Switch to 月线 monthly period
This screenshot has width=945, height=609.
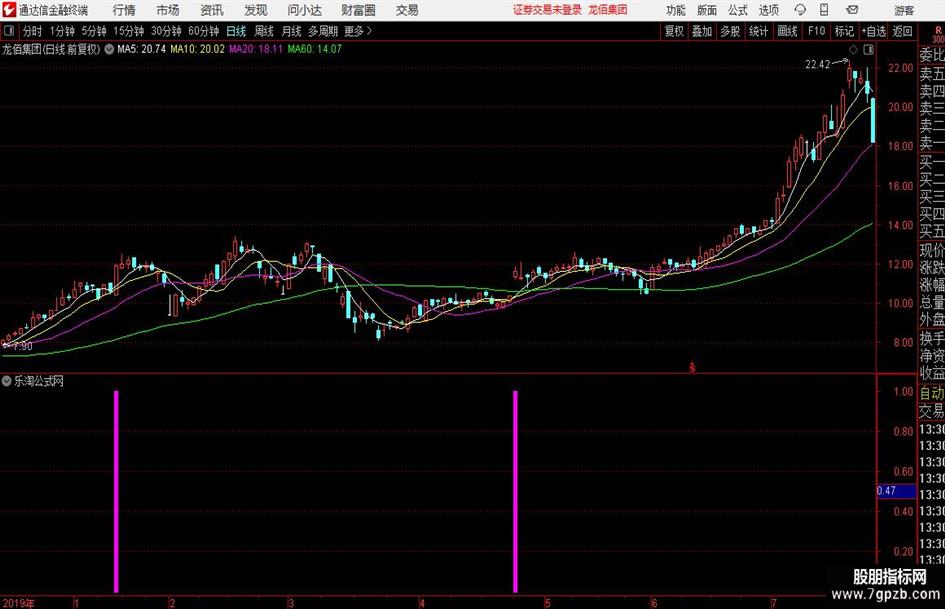tap(291, 31)
